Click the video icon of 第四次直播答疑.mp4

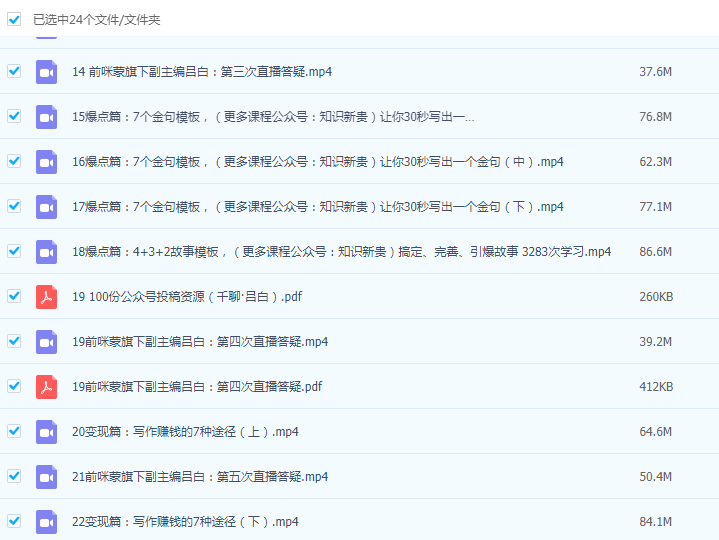[x=46, y=342]
